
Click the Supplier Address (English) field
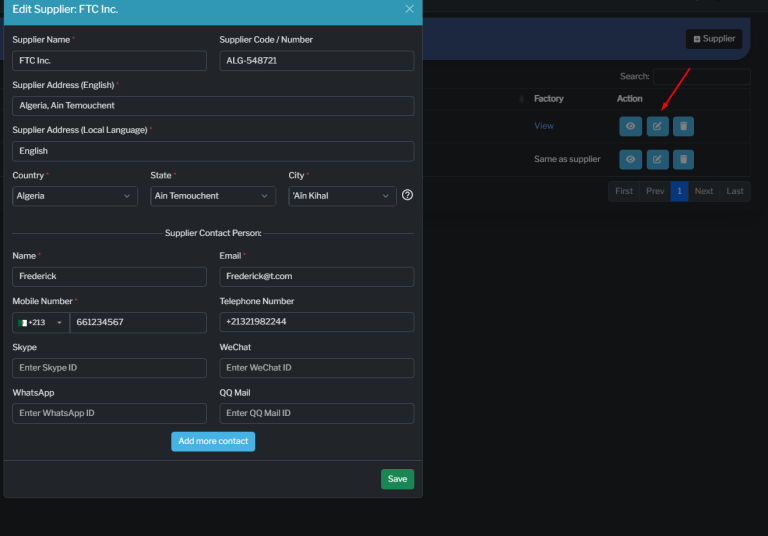[x=213, y=106]
